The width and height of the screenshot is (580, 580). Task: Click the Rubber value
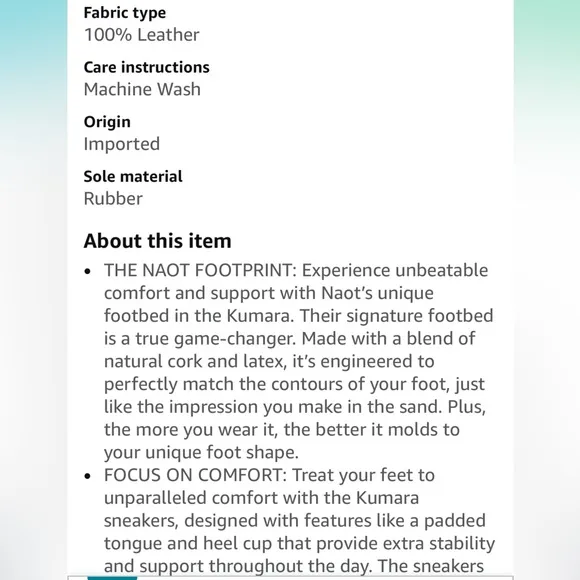point(113,199)
